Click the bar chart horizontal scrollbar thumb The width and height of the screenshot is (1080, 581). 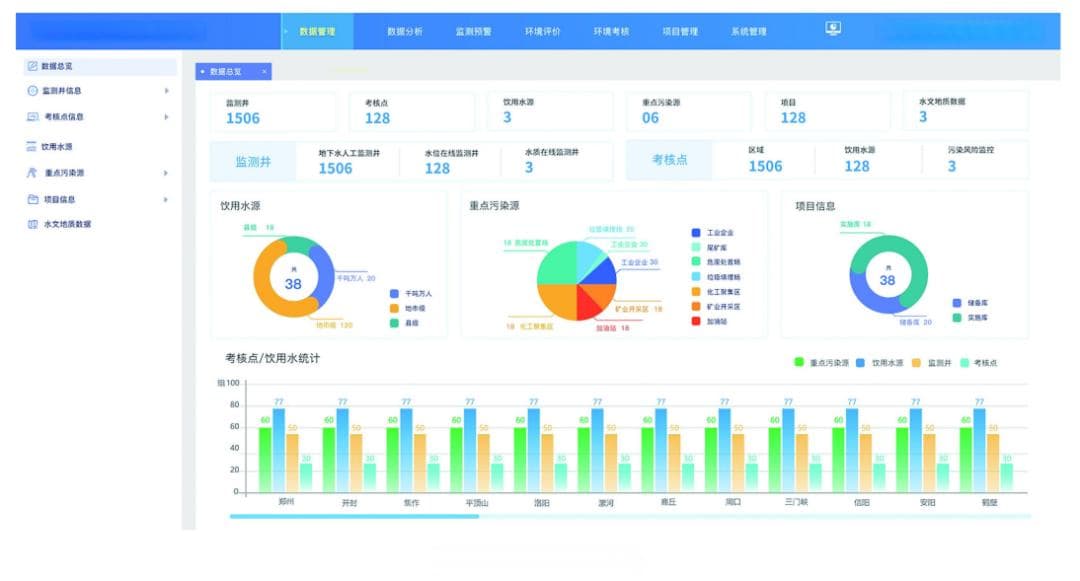354,516
